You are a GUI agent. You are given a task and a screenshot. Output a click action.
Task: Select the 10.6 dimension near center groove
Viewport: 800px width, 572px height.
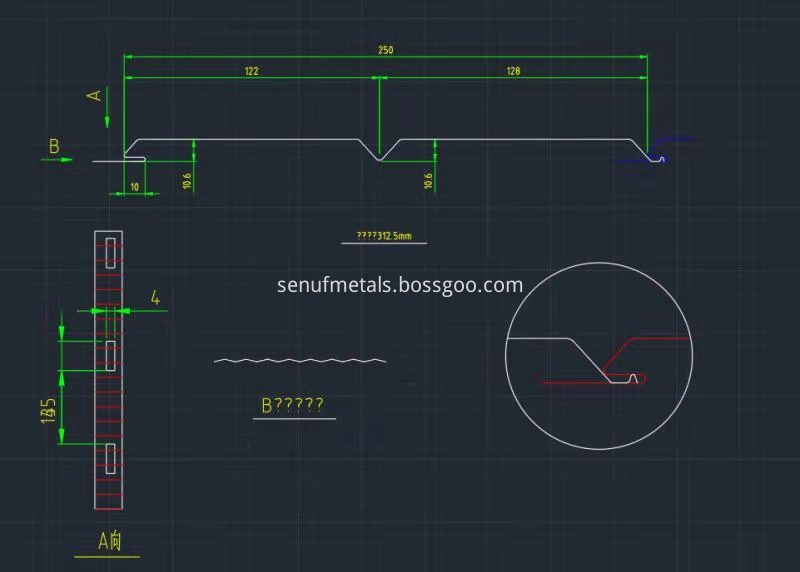[x=428, y=181]
